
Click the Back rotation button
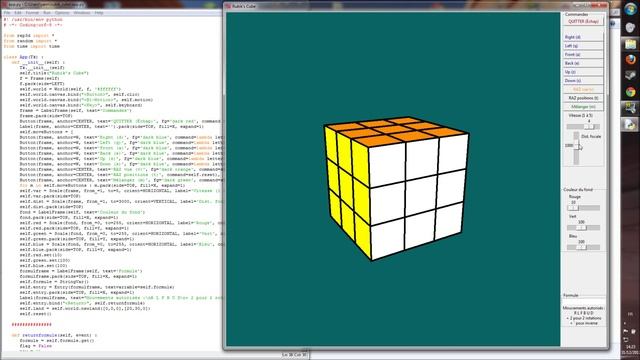(583, 63)
